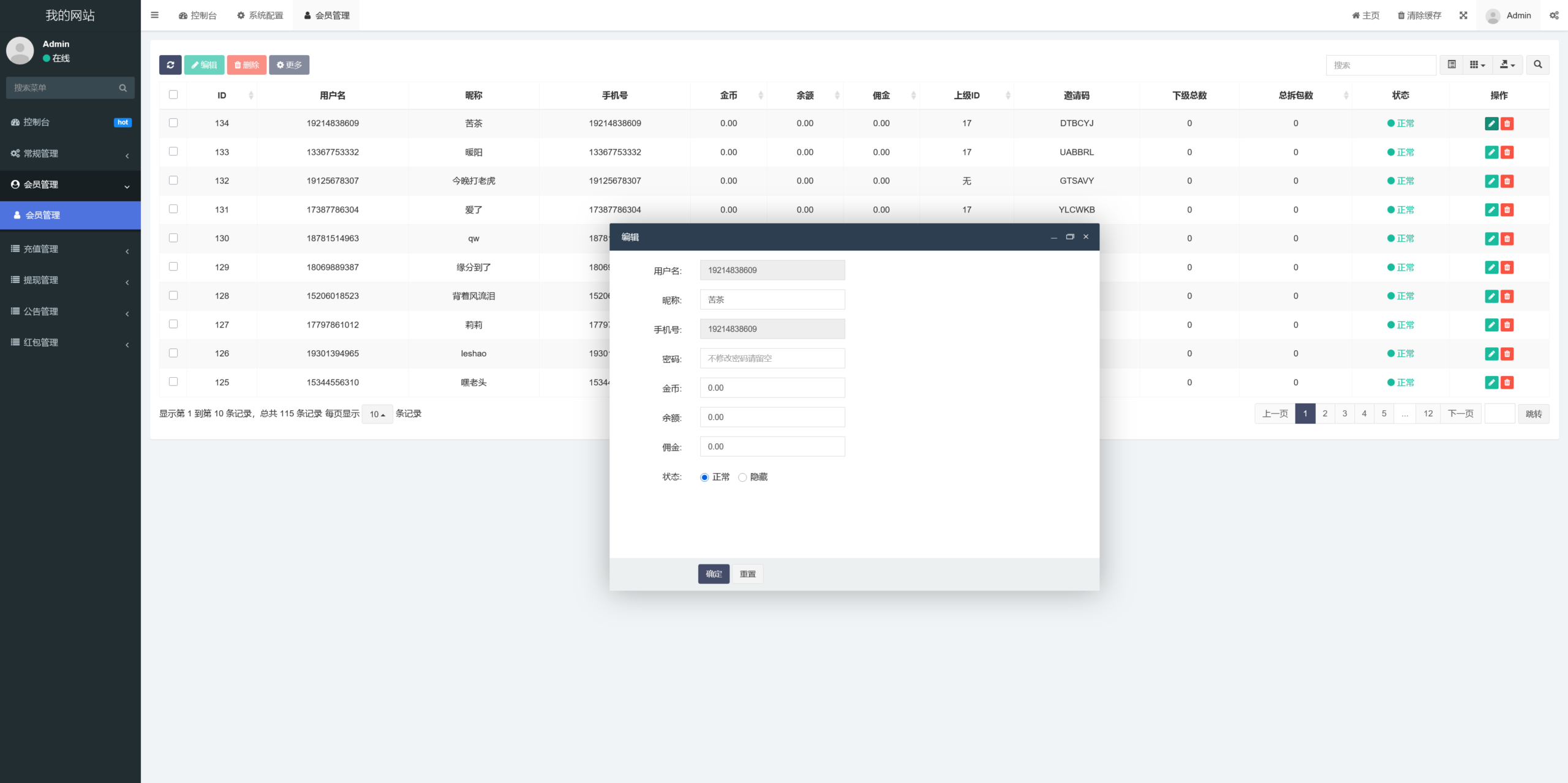Click the refresh table icon button
The width and height of the screenshot is (1568, 783).
coord(170,65)
